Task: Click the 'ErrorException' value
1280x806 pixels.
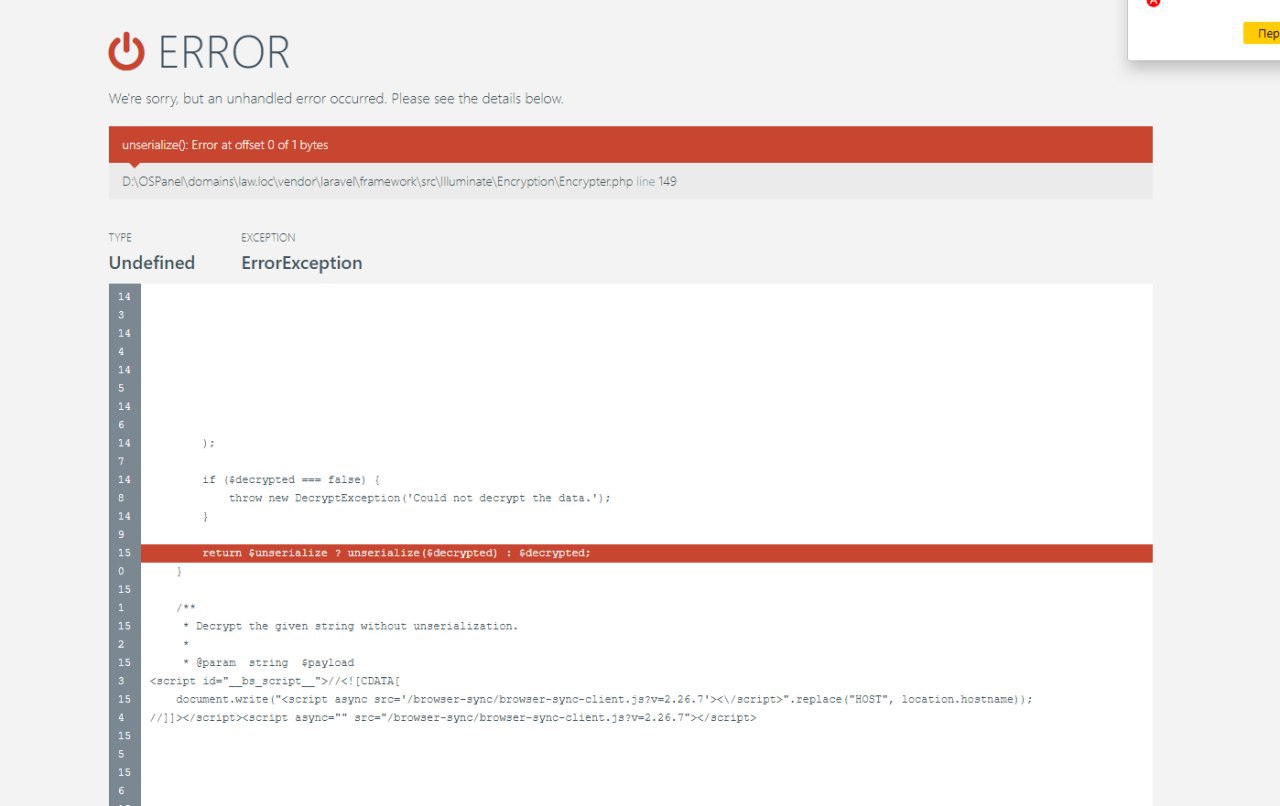Action: pos(302,263)
